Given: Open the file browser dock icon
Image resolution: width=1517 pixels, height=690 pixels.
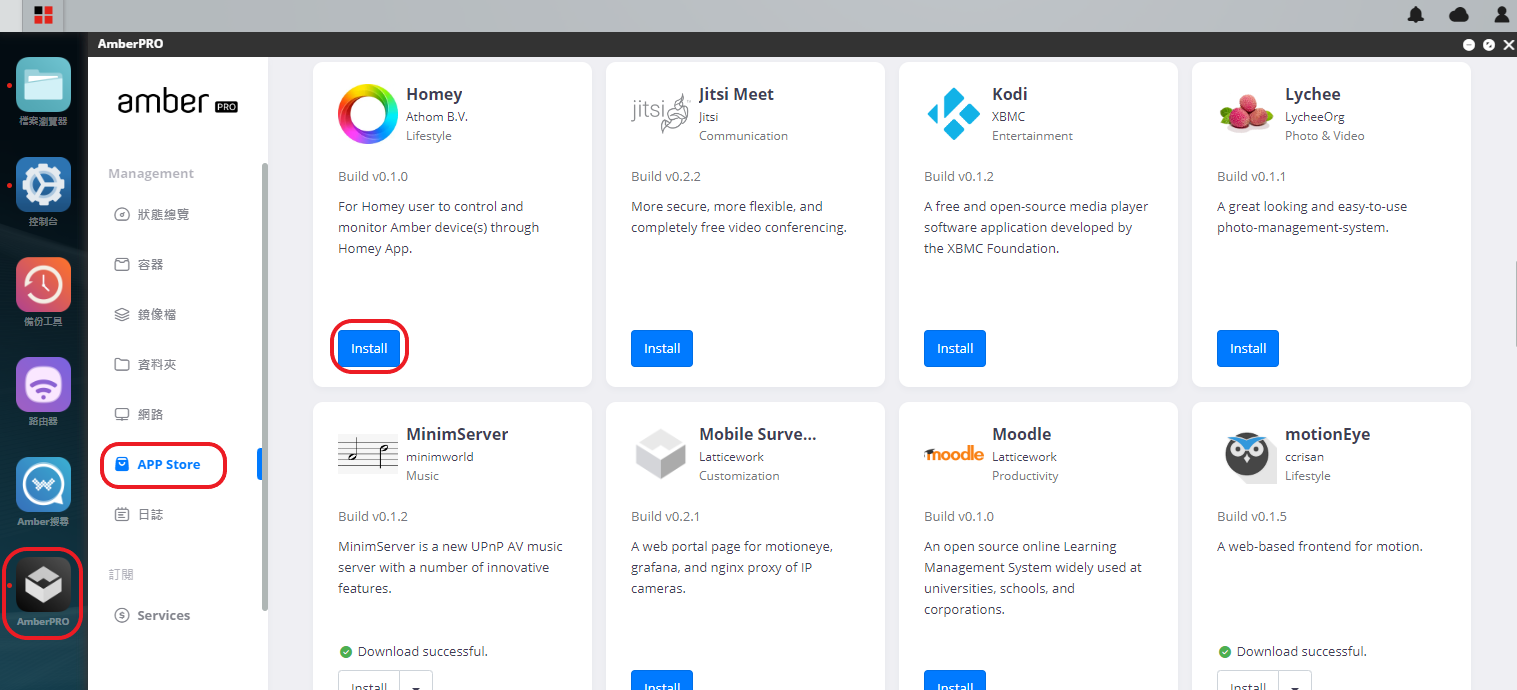Looking at the screenshot, I should point(43,84).
